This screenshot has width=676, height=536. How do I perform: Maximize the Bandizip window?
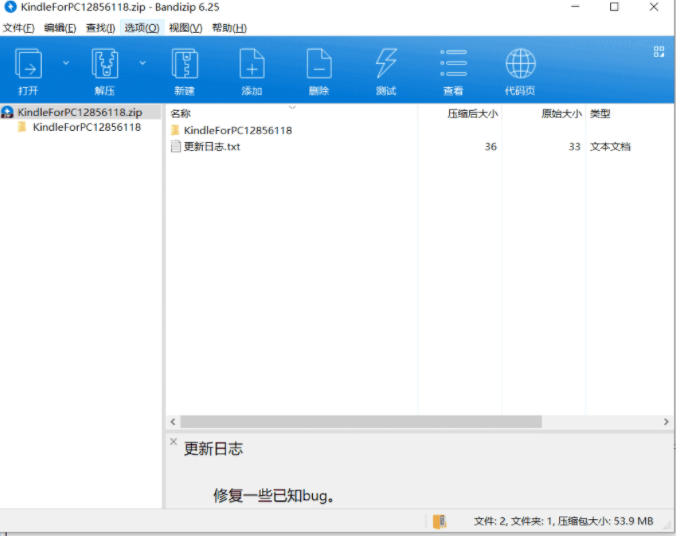click(x=614, y=7)
